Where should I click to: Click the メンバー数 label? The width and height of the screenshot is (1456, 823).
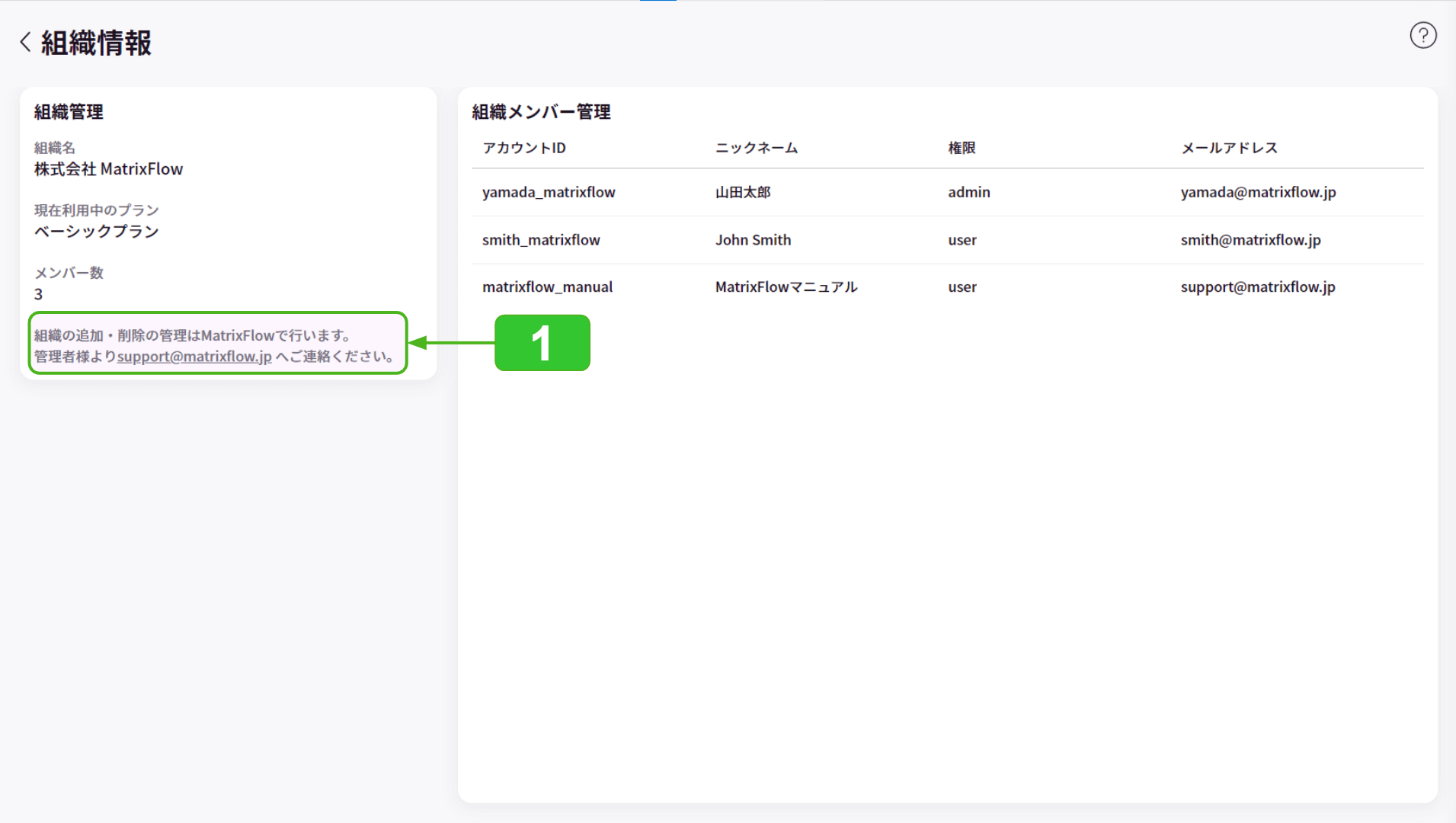(x=69, y=273)
